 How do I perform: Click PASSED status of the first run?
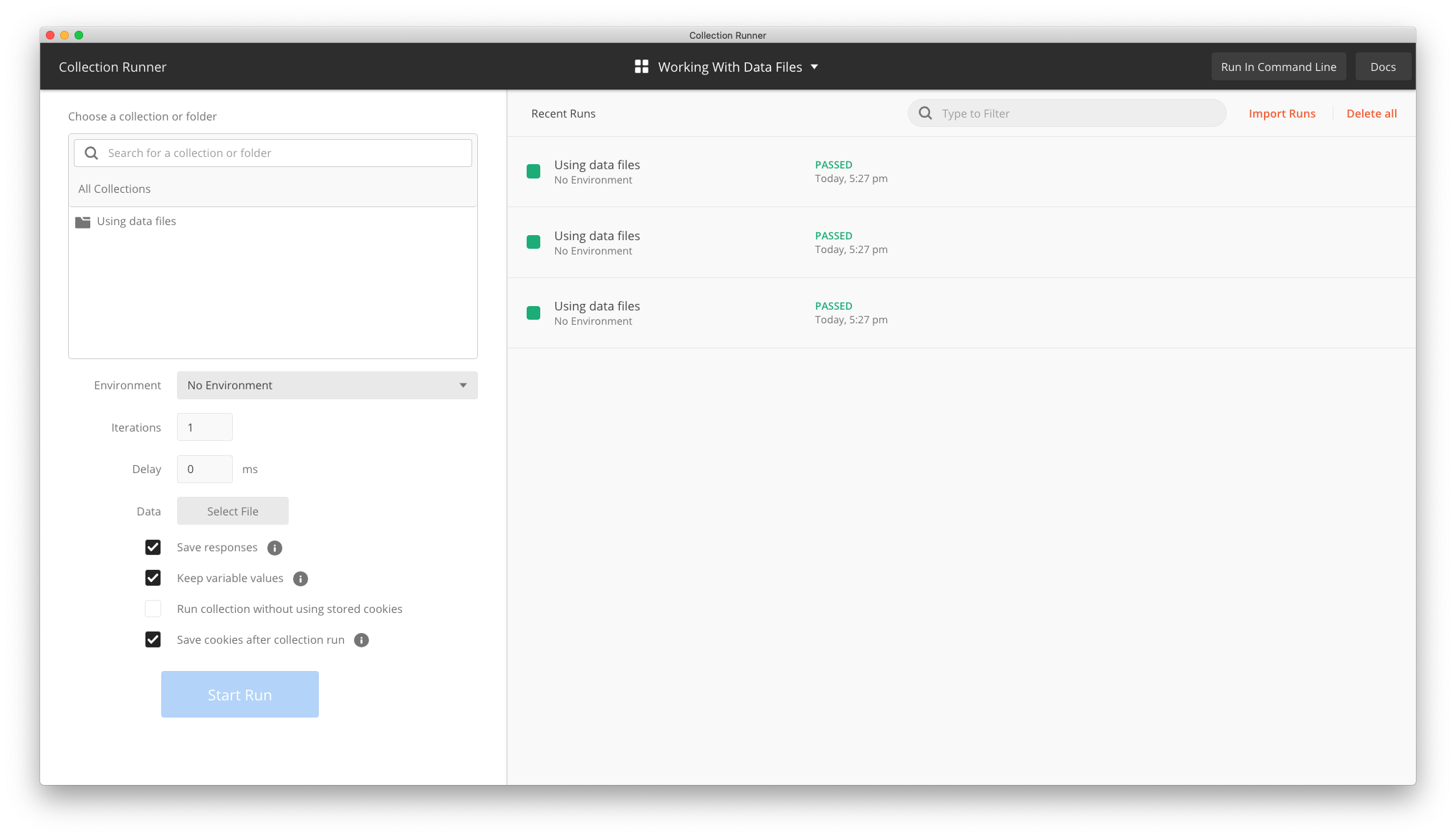click(x=833, y=165)
